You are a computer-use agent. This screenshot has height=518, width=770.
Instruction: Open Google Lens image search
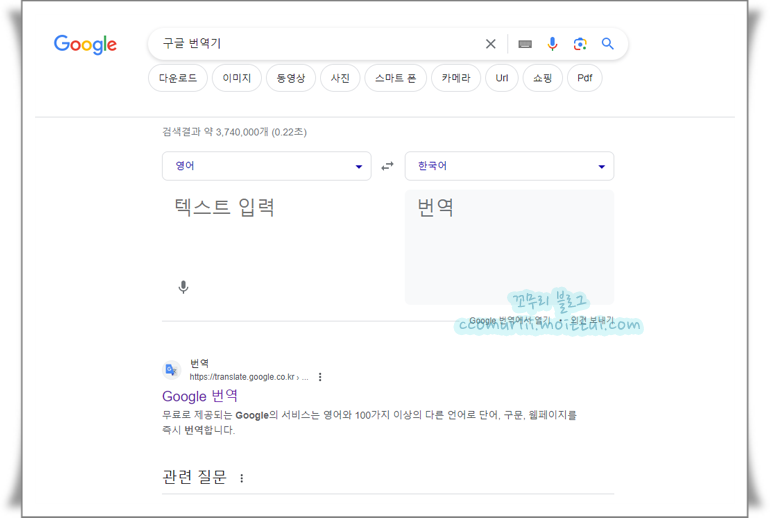point(580,44)
